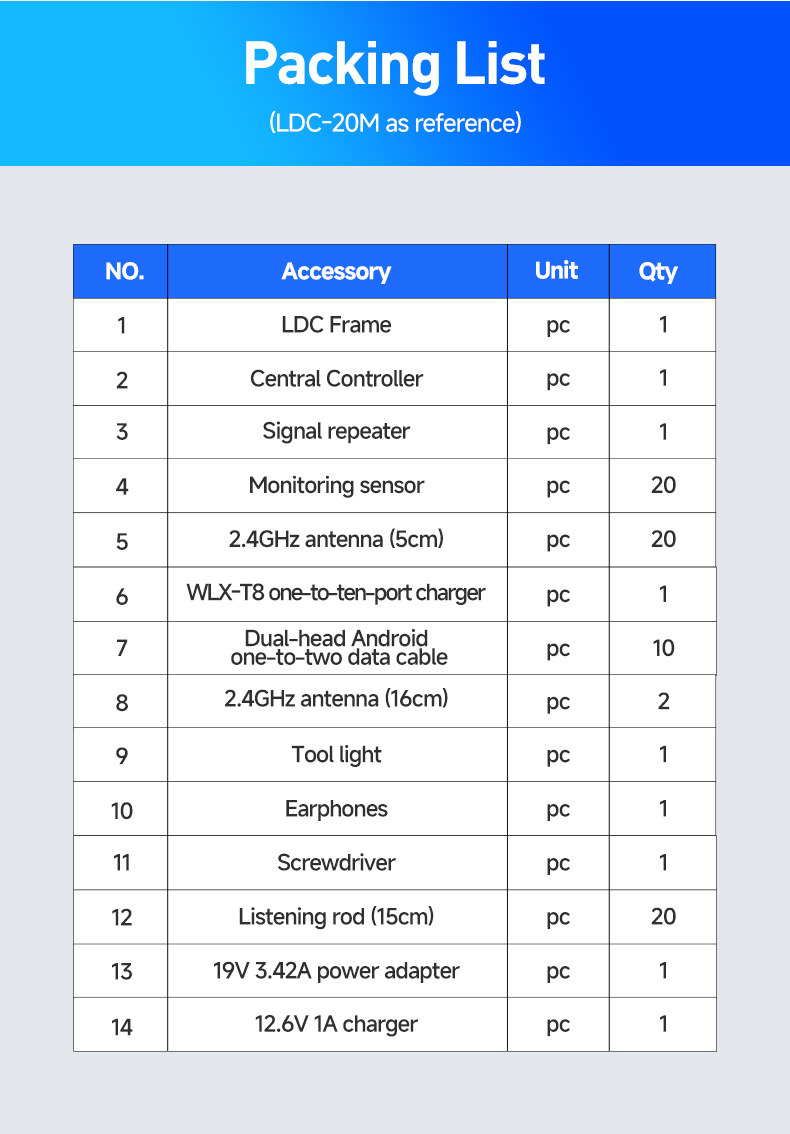
Task: Select the '19V 3.42A power adapter' cell
Action: [336, 971]
